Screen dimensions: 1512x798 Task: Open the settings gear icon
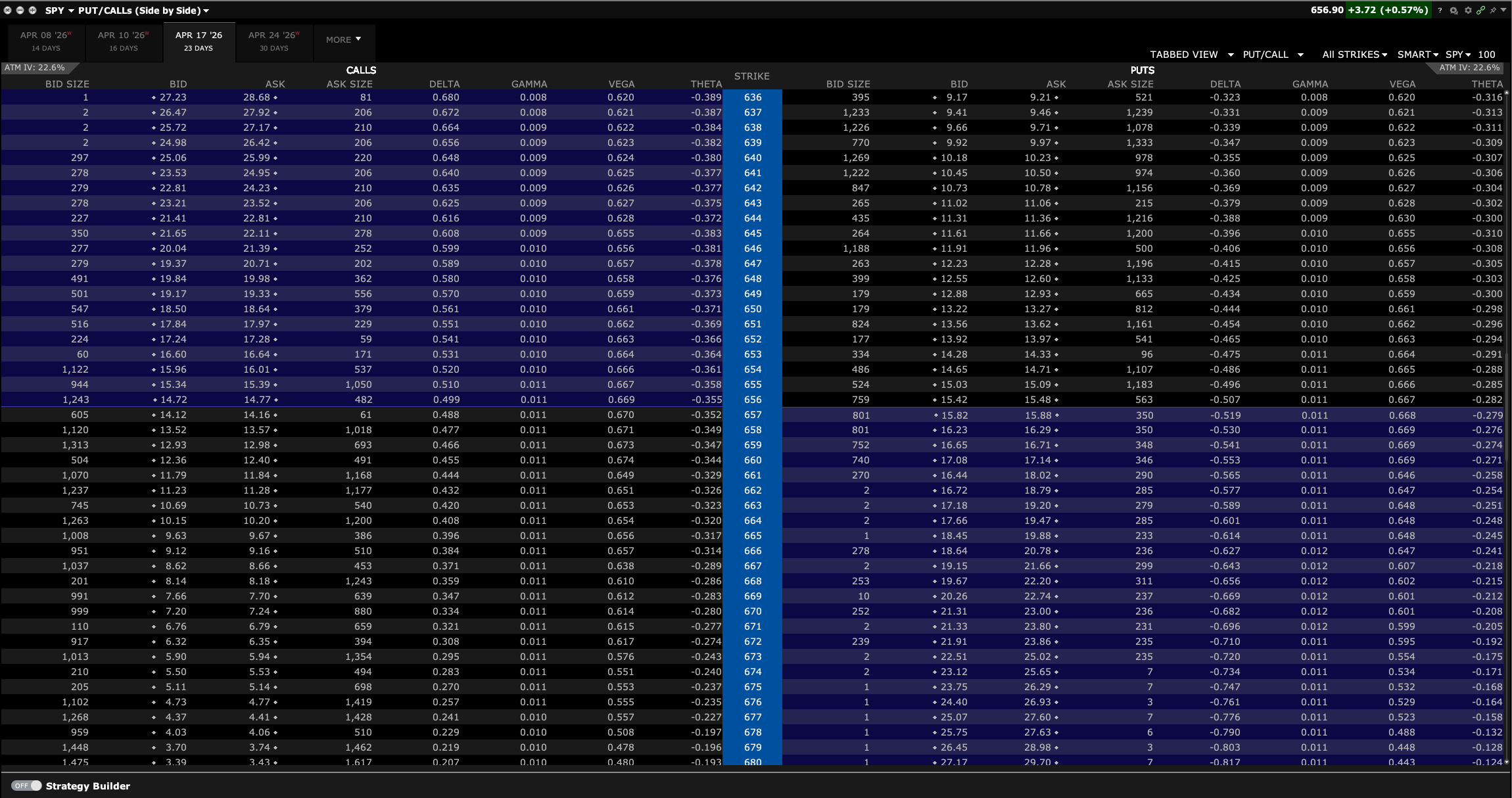(1468, 11)
